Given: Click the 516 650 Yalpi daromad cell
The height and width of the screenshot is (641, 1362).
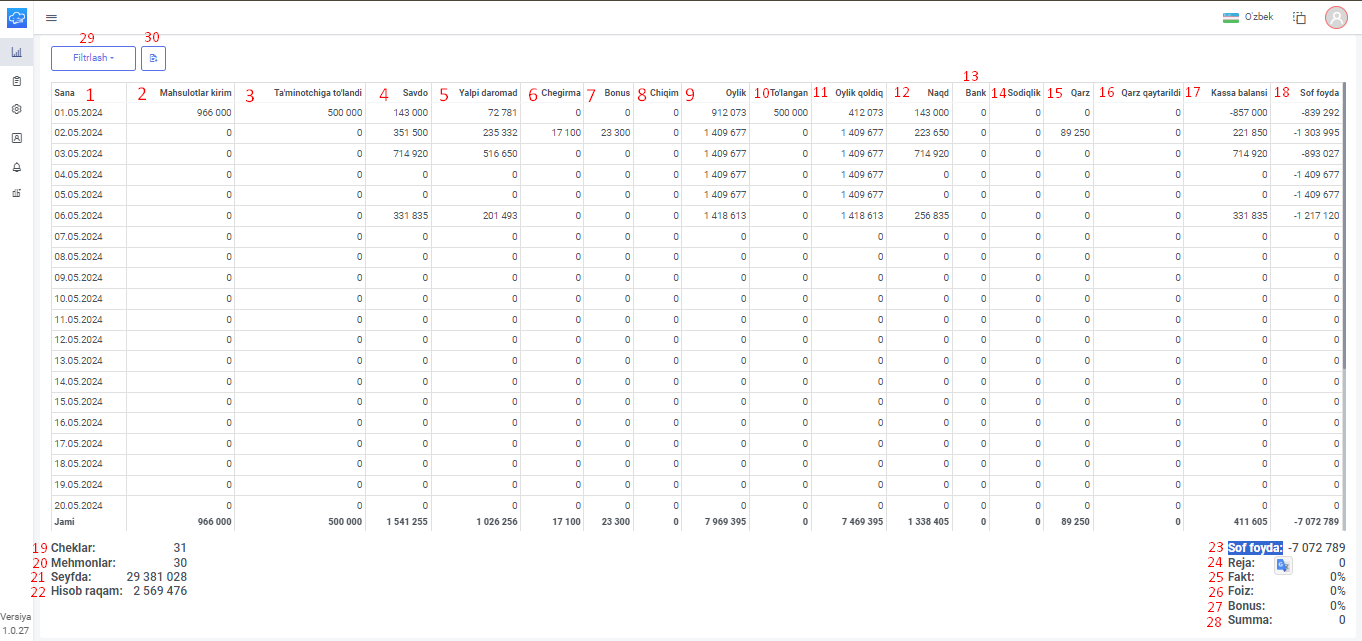Looking at the screenshot, I should pyautogui.click(x=500, y=154).
